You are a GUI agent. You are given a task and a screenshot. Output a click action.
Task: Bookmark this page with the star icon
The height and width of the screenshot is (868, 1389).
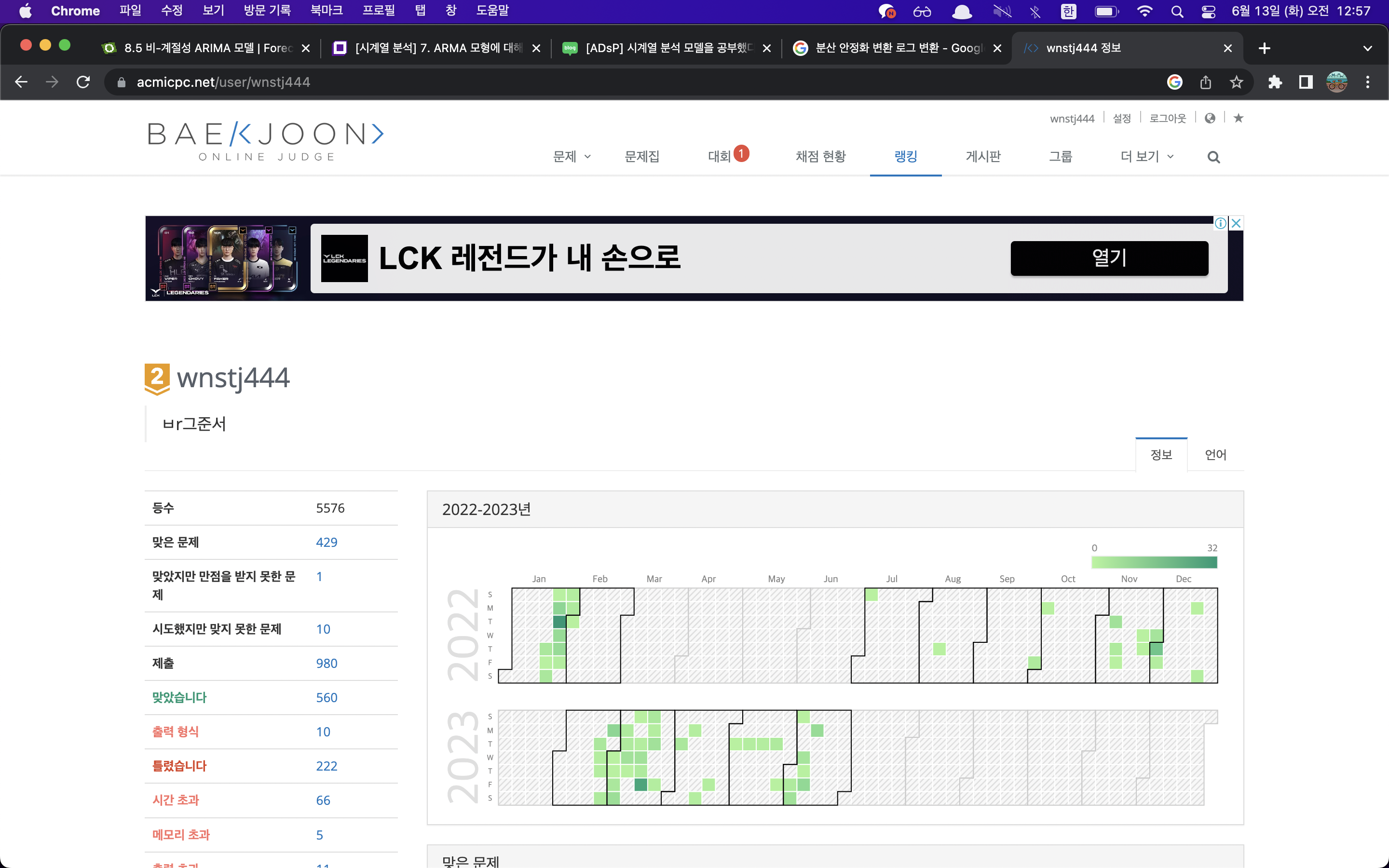point(1236,82)
